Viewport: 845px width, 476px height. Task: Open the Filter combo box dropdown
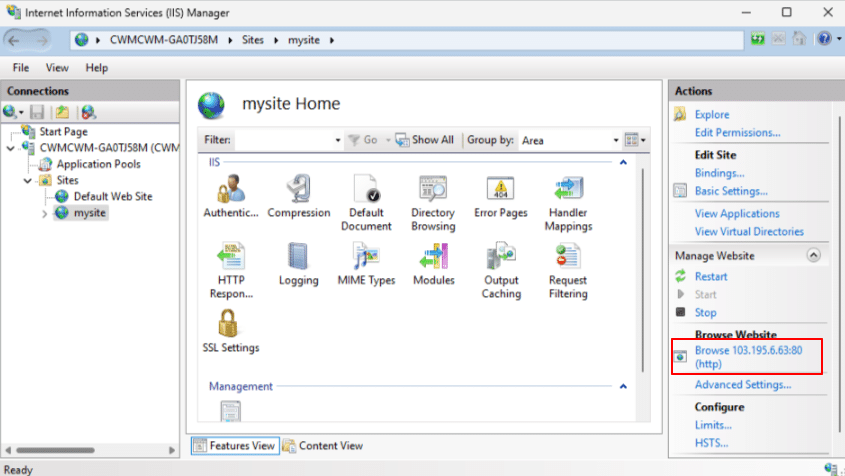tap(337, 140)
